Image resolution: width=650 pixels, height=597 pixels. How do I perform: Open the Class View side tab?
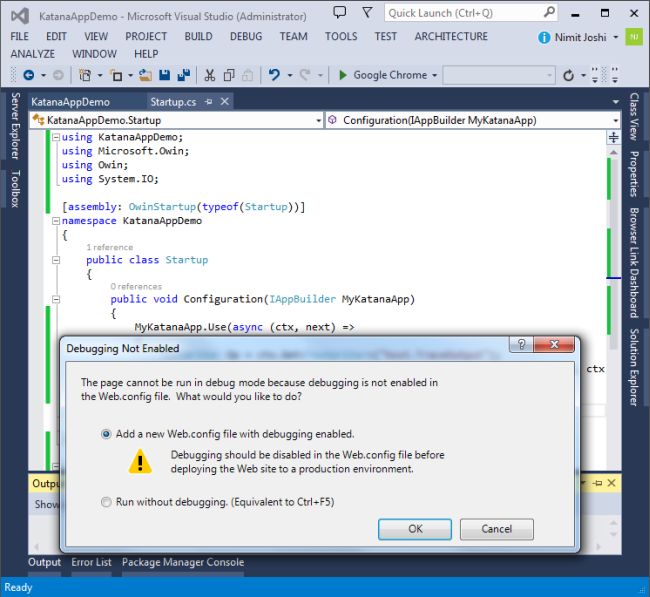(634, 116)
